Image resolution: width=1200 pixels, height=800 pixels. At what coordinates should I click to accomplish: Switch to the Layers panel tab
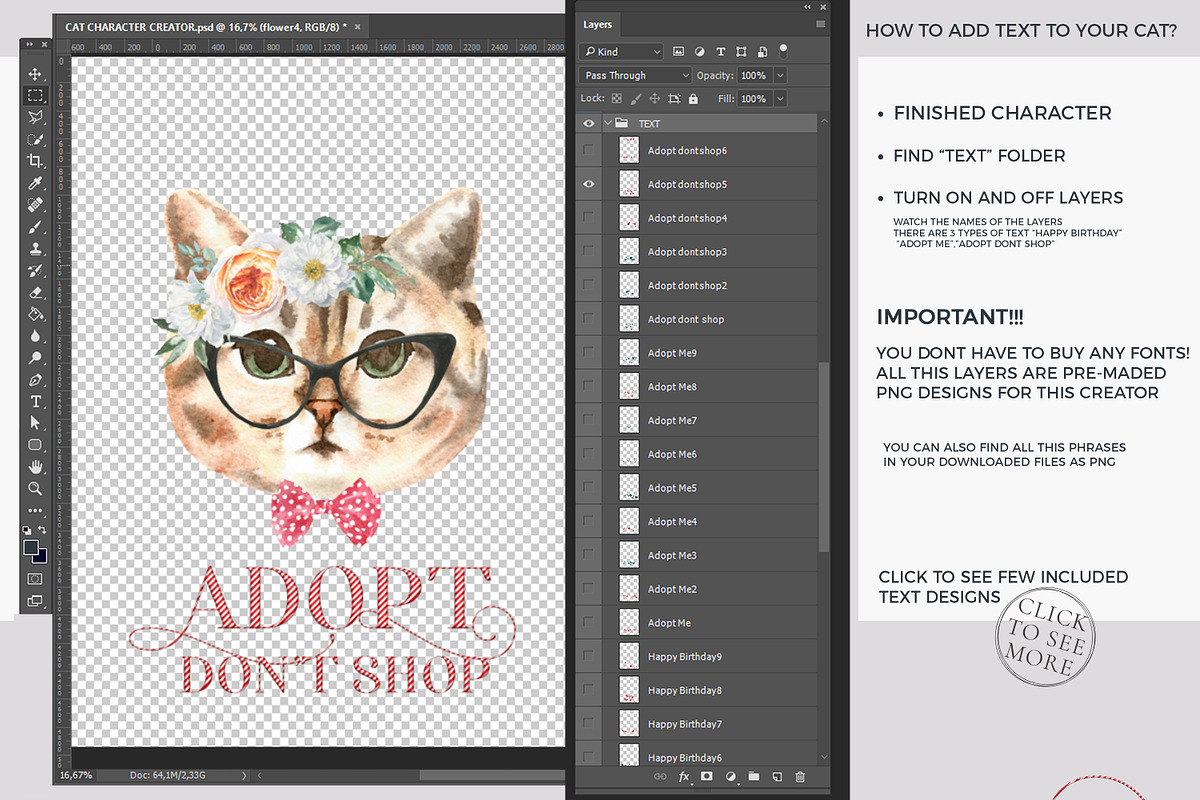click(x=598, y=24)
